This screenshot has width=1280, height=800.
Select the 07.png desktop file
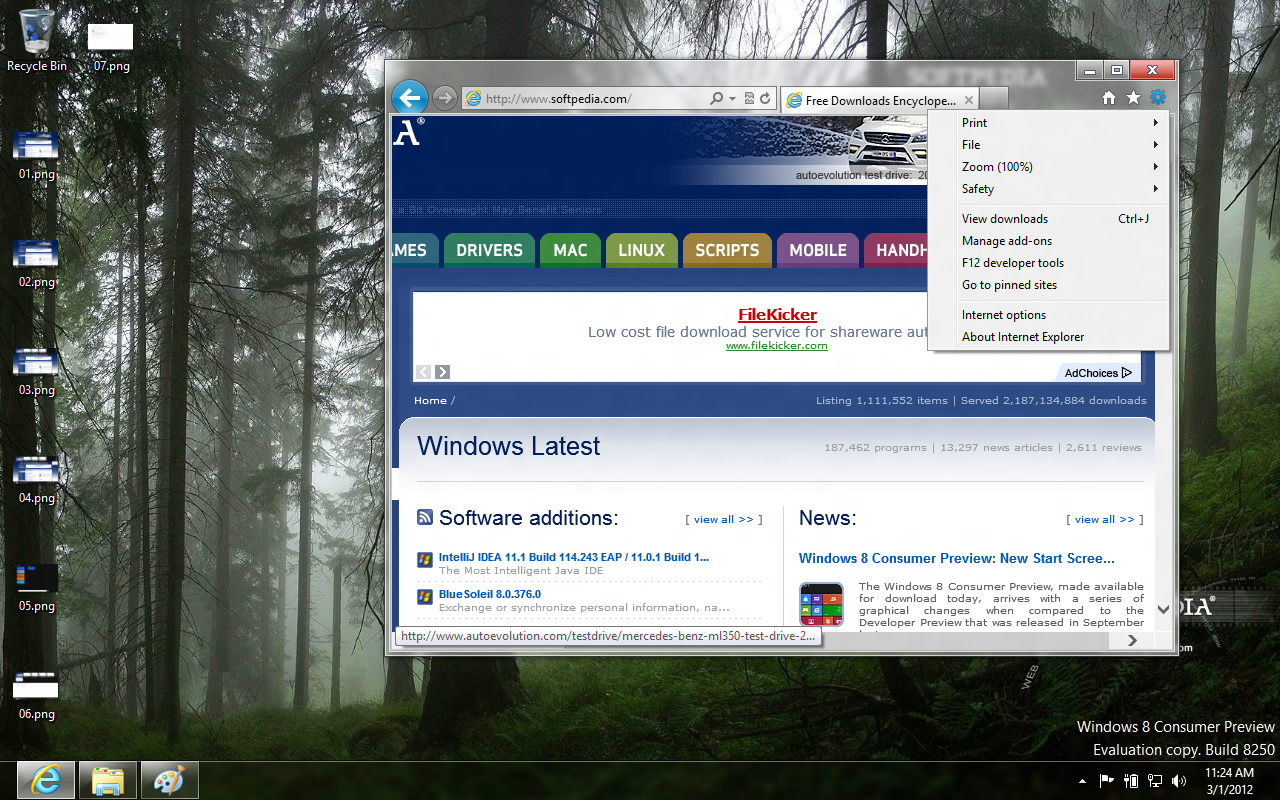(x=111, y=46)
